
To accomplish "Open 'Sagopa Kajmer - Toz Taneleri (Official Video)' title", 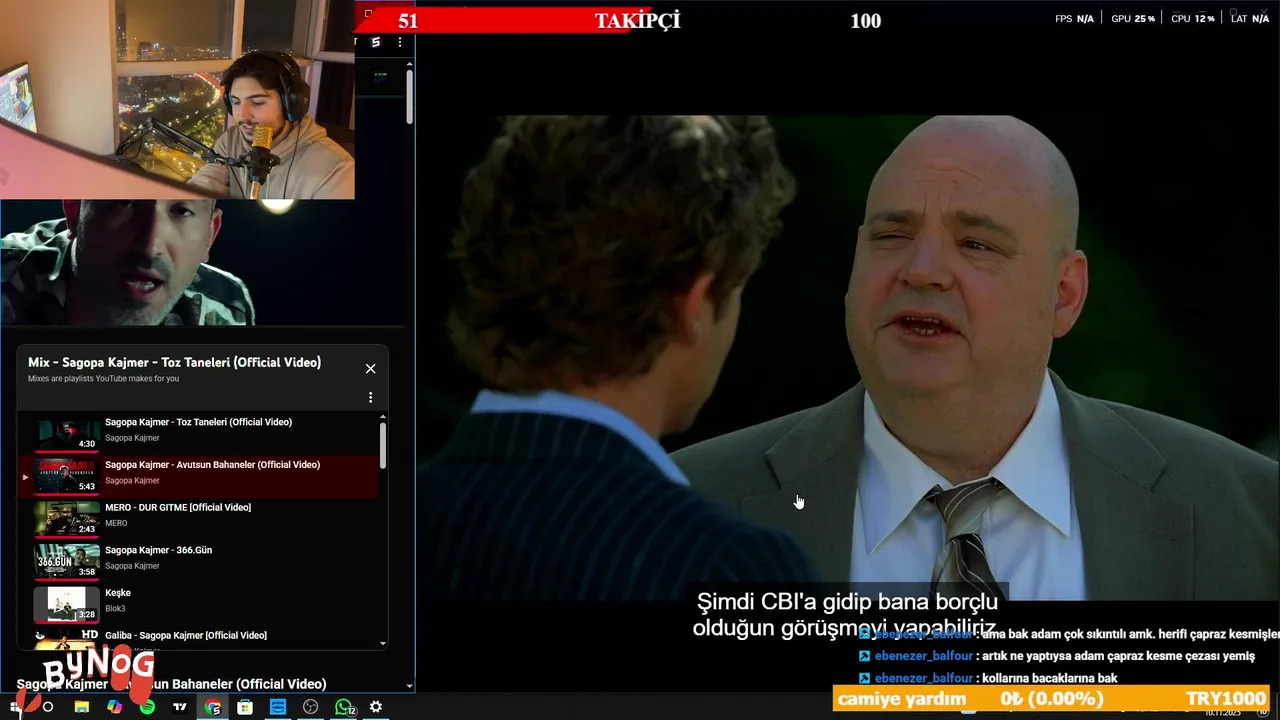I will point(198,422).
